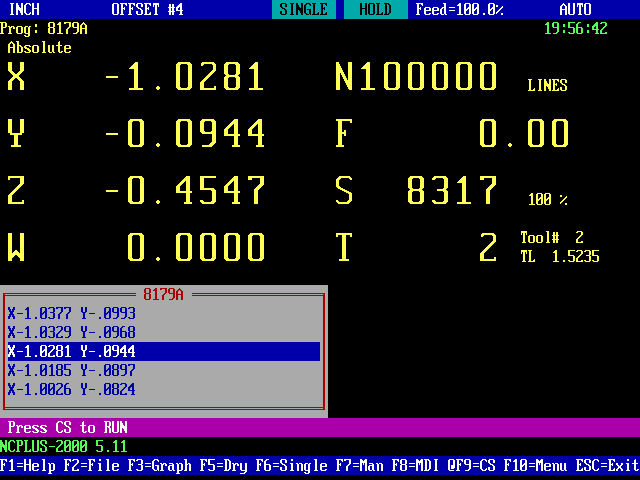The image size is (640, 480).
Task: Click the F feed letter label
Action: pos(344,133)
